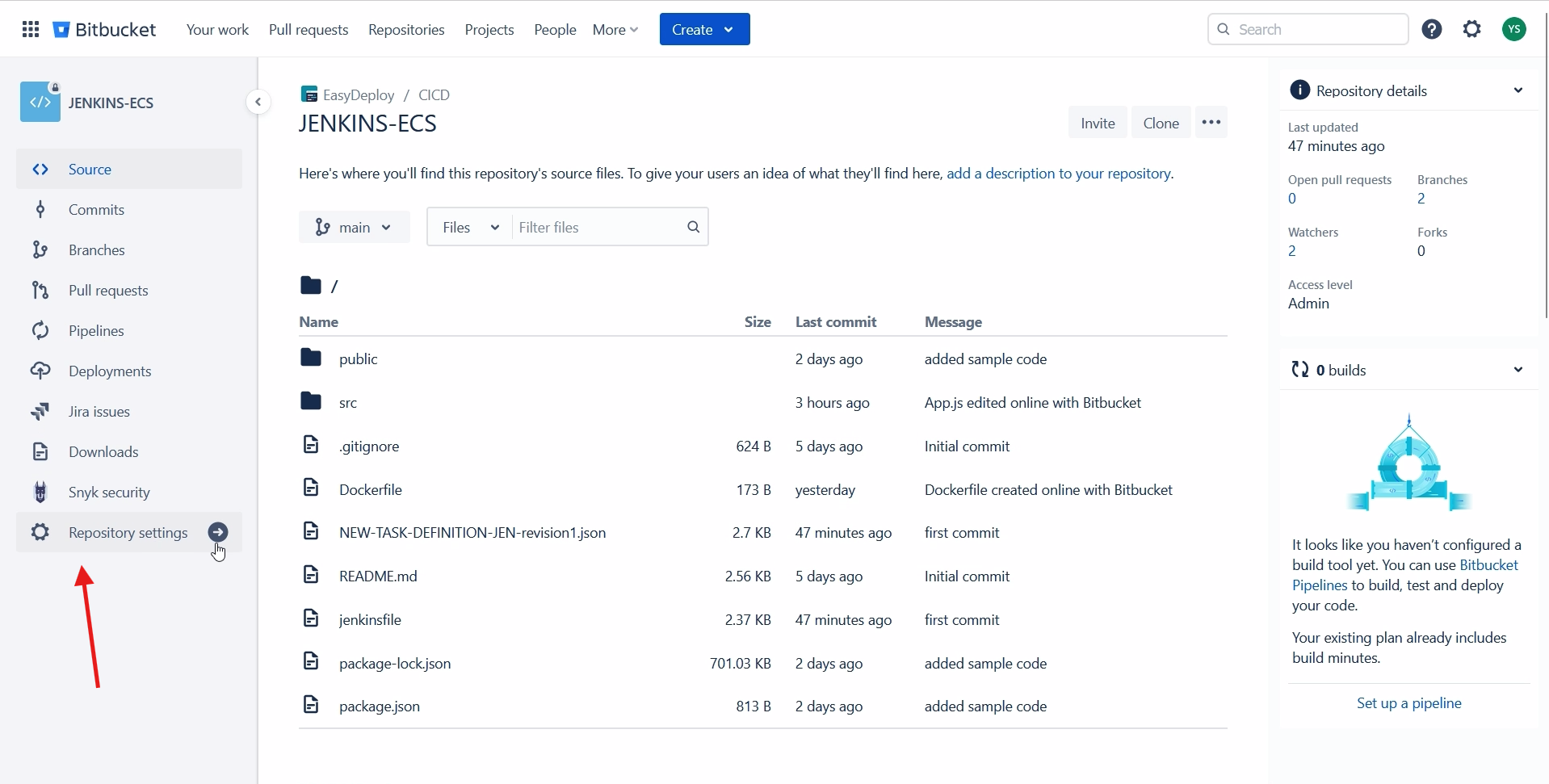Click the EasyDeploy workspace icon in breadcrumb
This screenshot has height=784, width=1549.
coord(309,94)
